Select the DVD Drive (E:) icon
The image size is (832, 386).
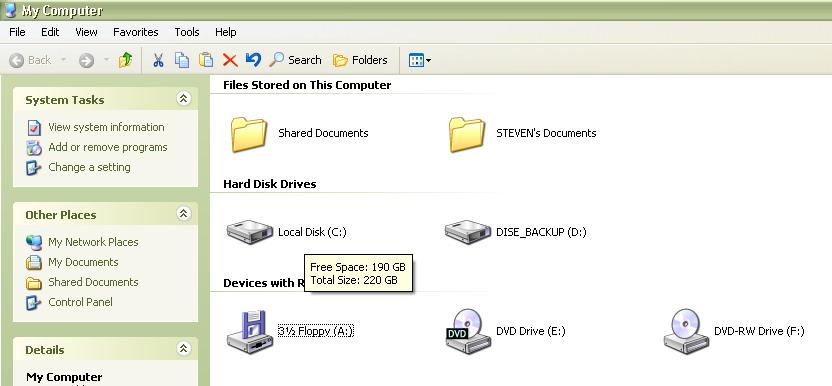click(x=468, y=331)
